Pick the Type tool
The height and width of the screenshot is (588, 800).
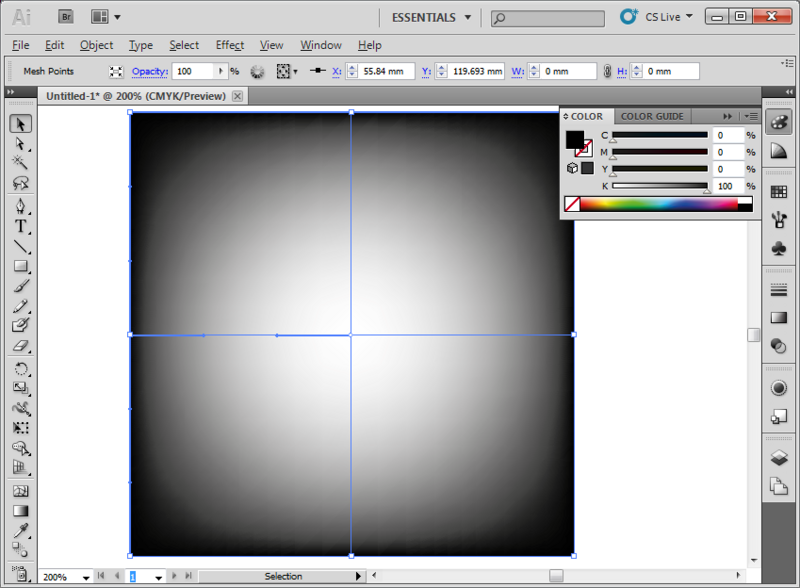(x=20, y=226)
